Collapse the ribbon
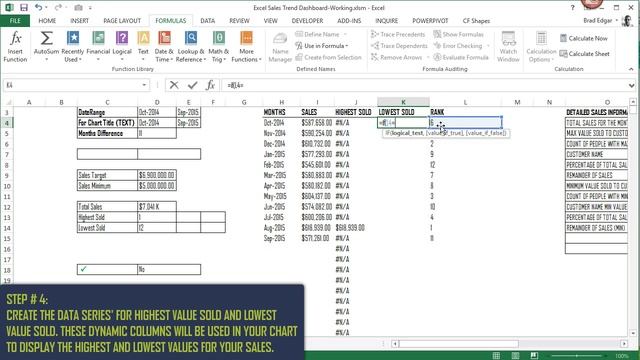The width and height of the screenshot is (640, 360). [631, 69]
